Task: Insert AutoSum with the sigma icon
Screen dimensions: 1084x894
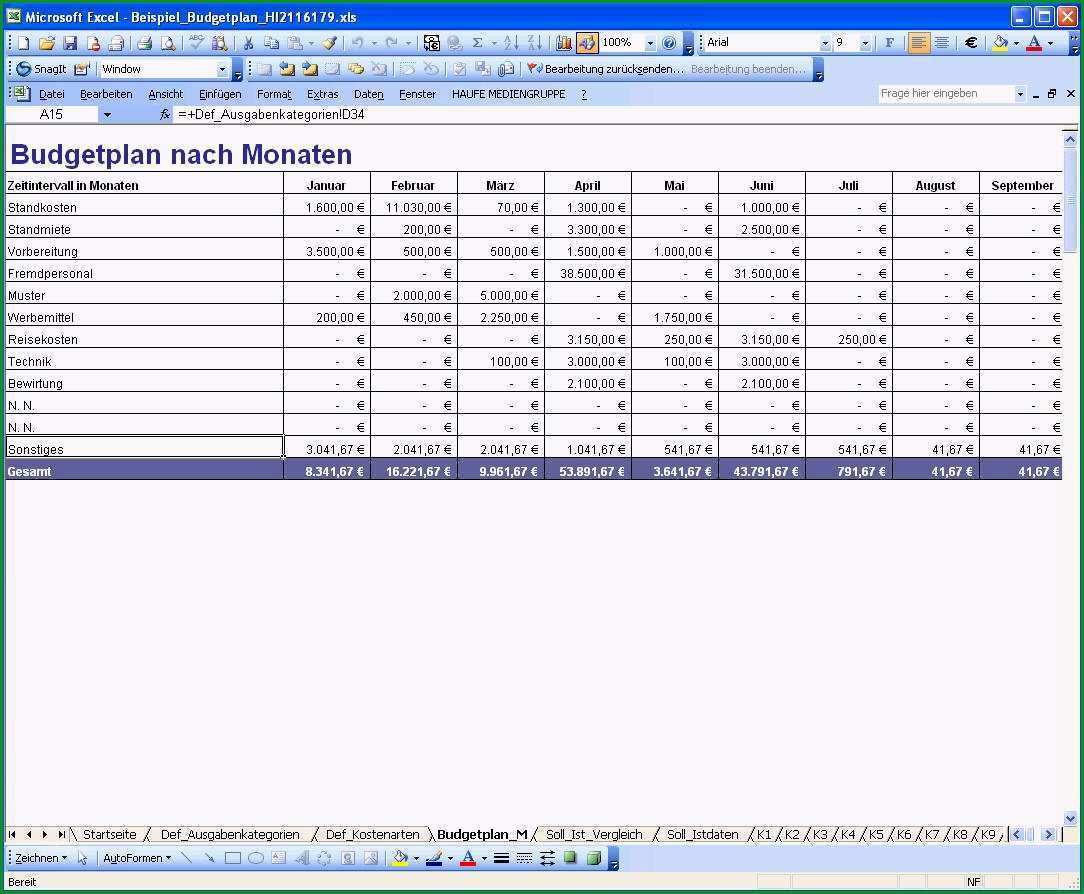Action: (x=477, y=43)
